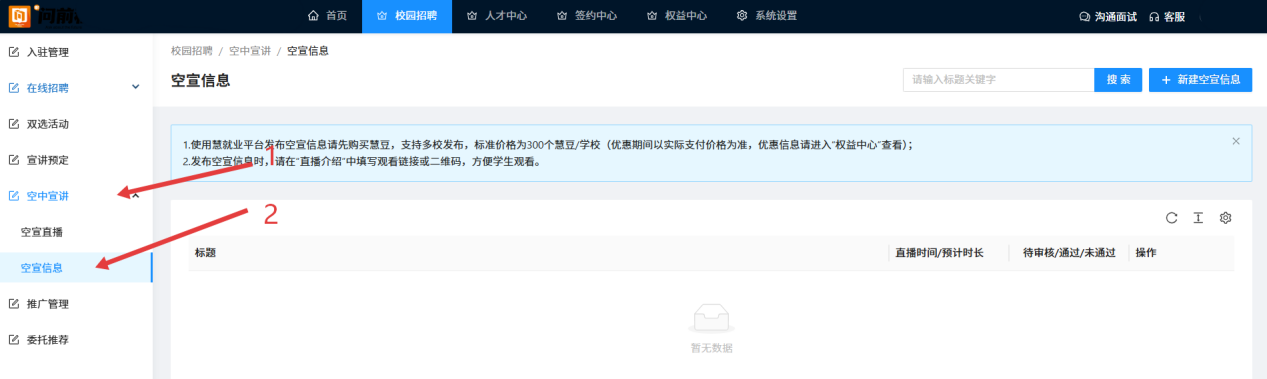Image resolution: width=1267 pixels, height=379 pixels.
Task: Click the edit icon beside 入驻管理
Action: pyautogui.click(x=14, y=52)
